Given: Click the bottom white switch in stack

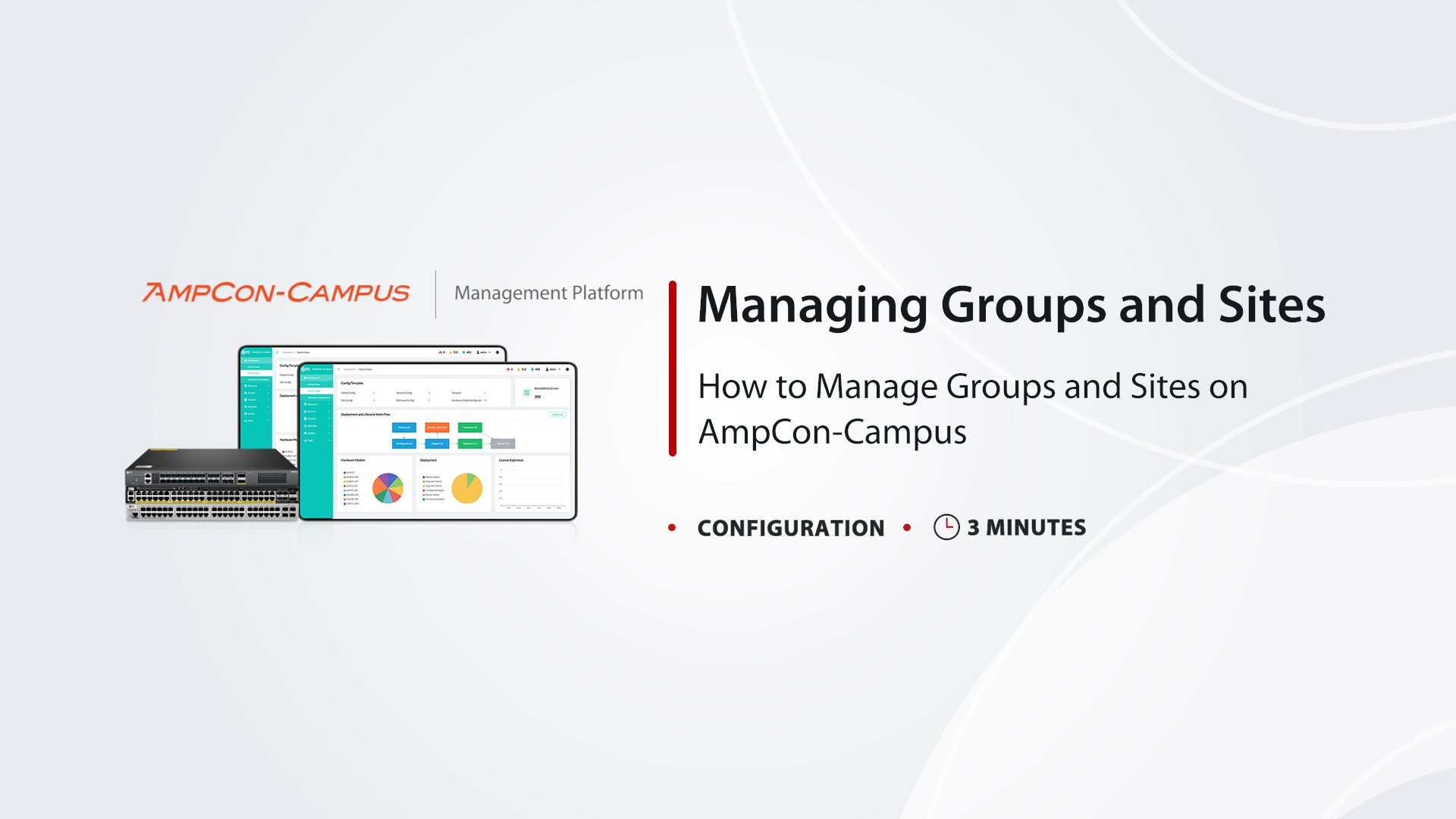Looking at the screenshot, I should [212, 513].
